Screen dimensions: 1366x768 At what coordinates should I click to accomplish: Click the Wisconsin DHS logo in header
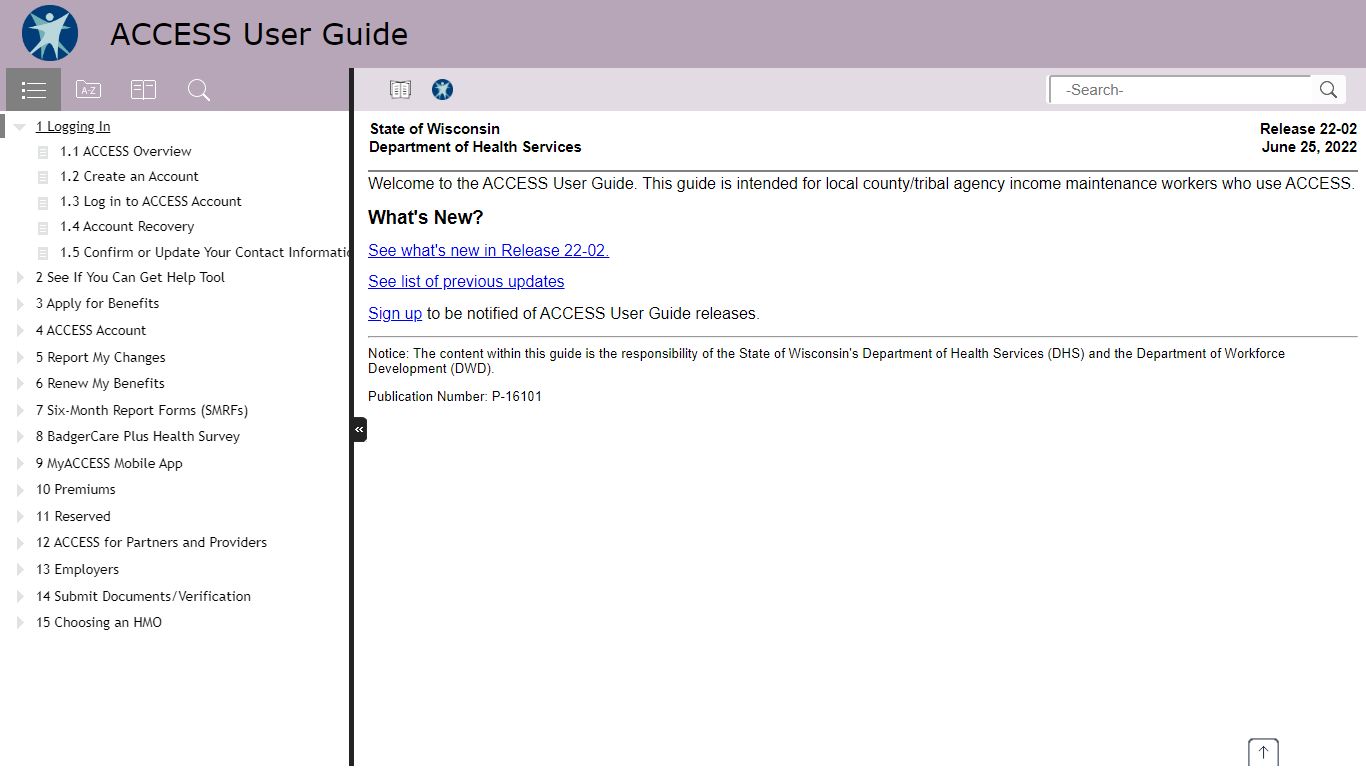click(50, 33)
